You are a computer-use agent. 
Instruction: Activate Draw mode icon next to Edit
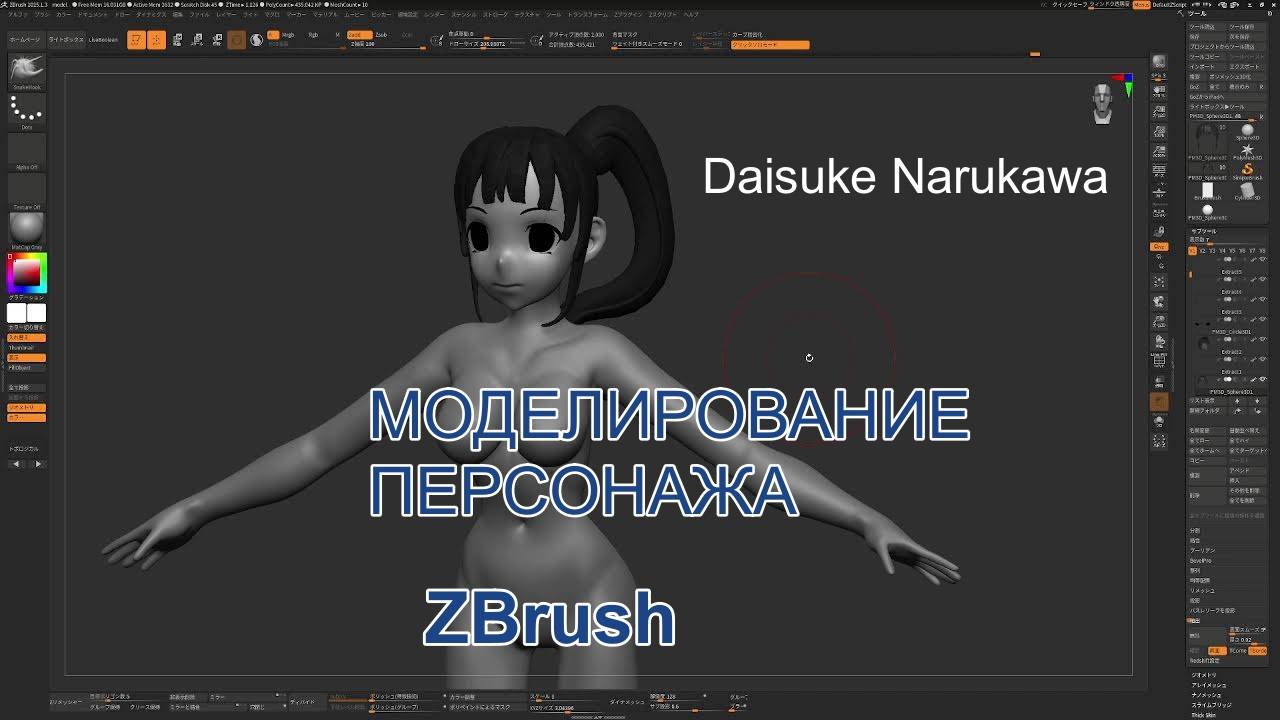pos(156,40)
